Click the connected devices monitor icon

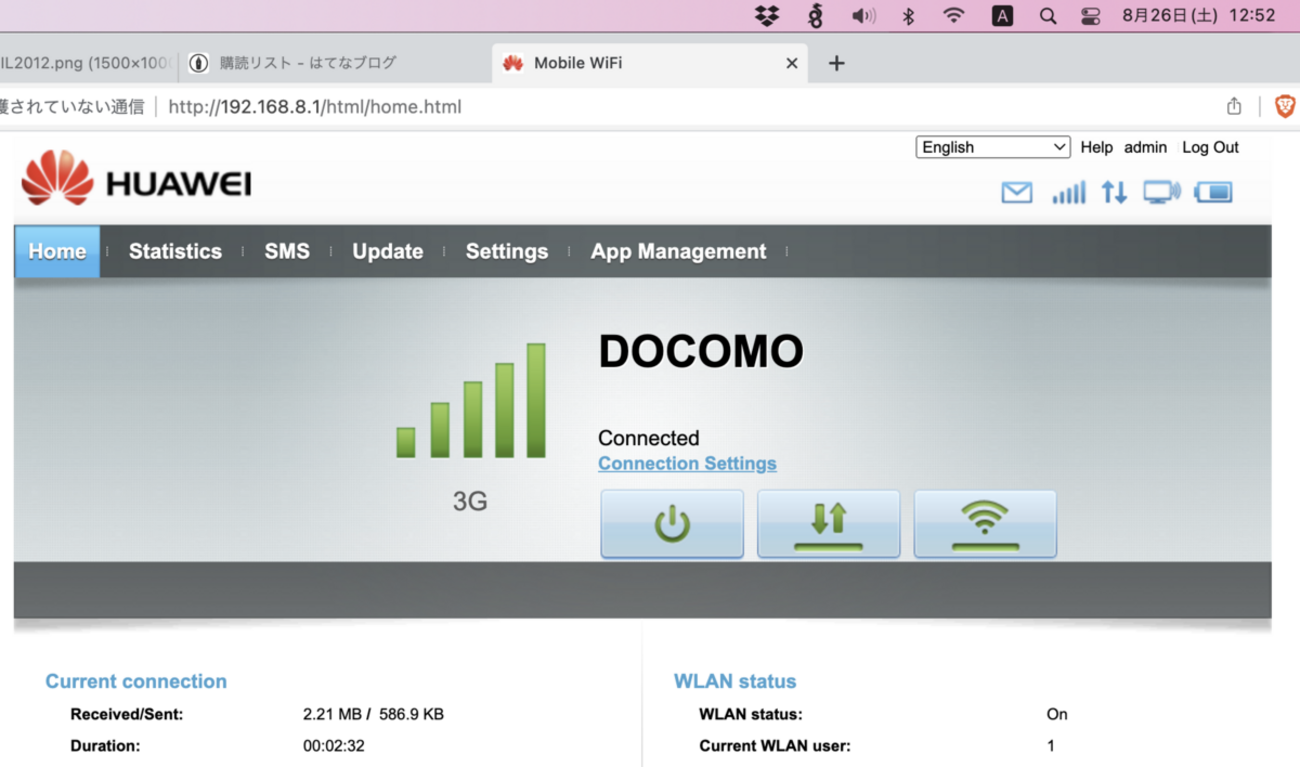[1161, 192]
